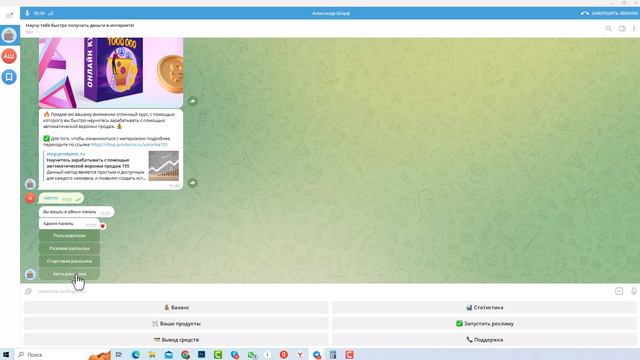Focus the message input field
Screen dimensions: 640x360
click(322, 291)
